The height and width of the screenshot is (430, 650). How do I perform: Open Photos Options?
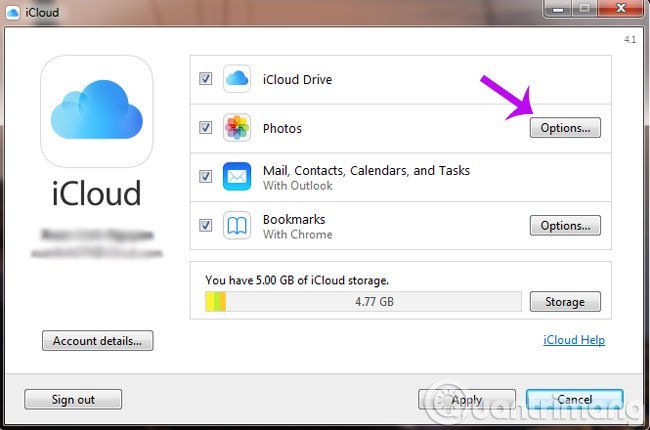click(564, 128)
